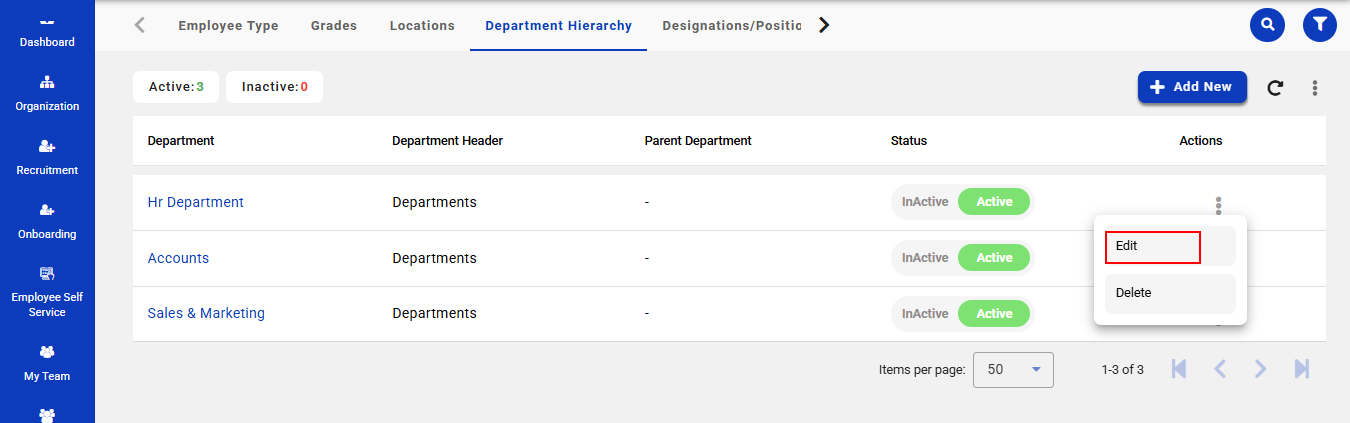Image resolution: width=1350 pixels, height=423 pixels.
Task: Open Employee Self Service in sidebar
Action: pos(47,292)
